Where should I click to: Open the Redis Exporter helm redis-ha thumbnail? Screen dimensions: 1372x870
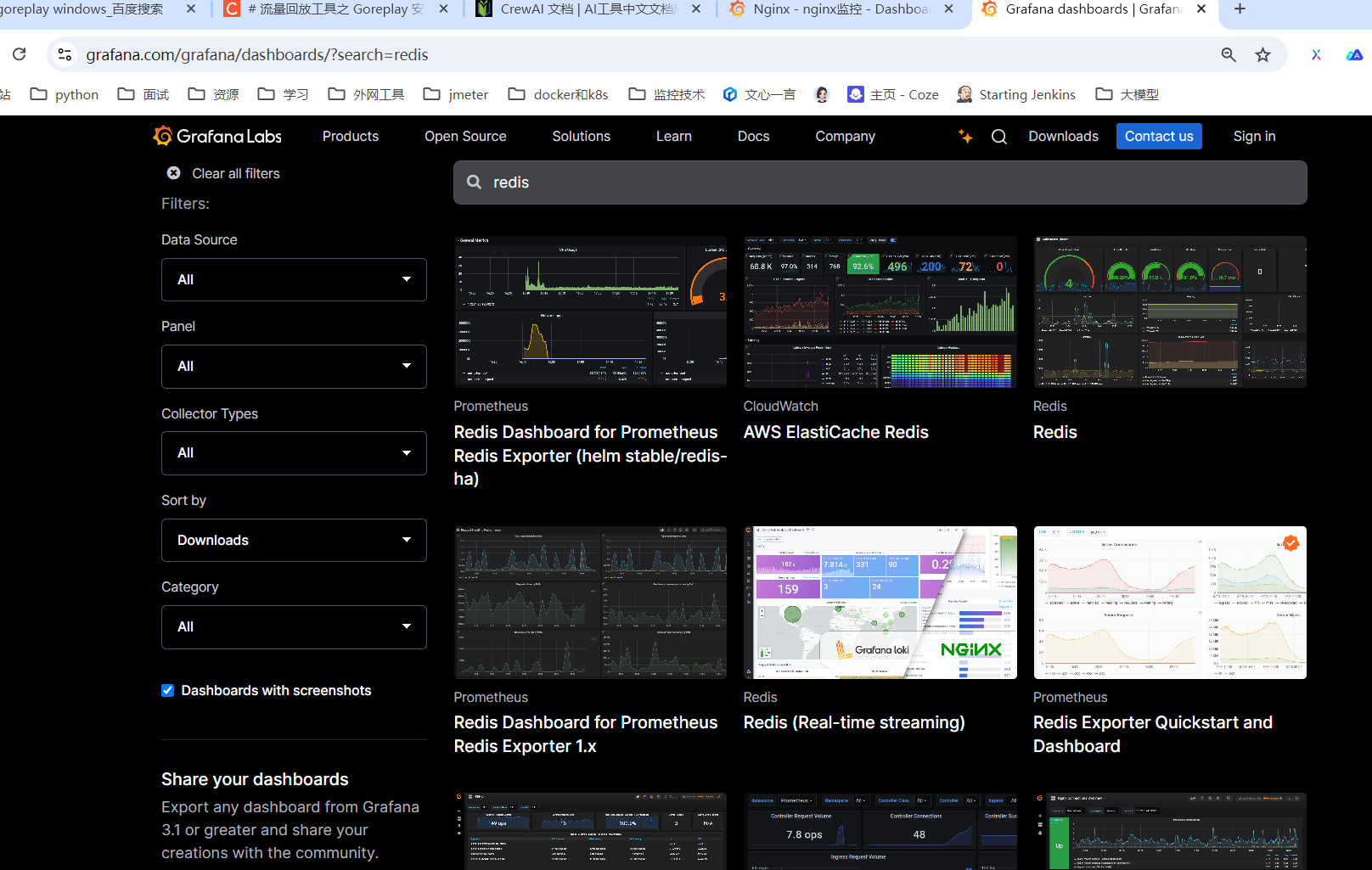click(x=590, y=312)
